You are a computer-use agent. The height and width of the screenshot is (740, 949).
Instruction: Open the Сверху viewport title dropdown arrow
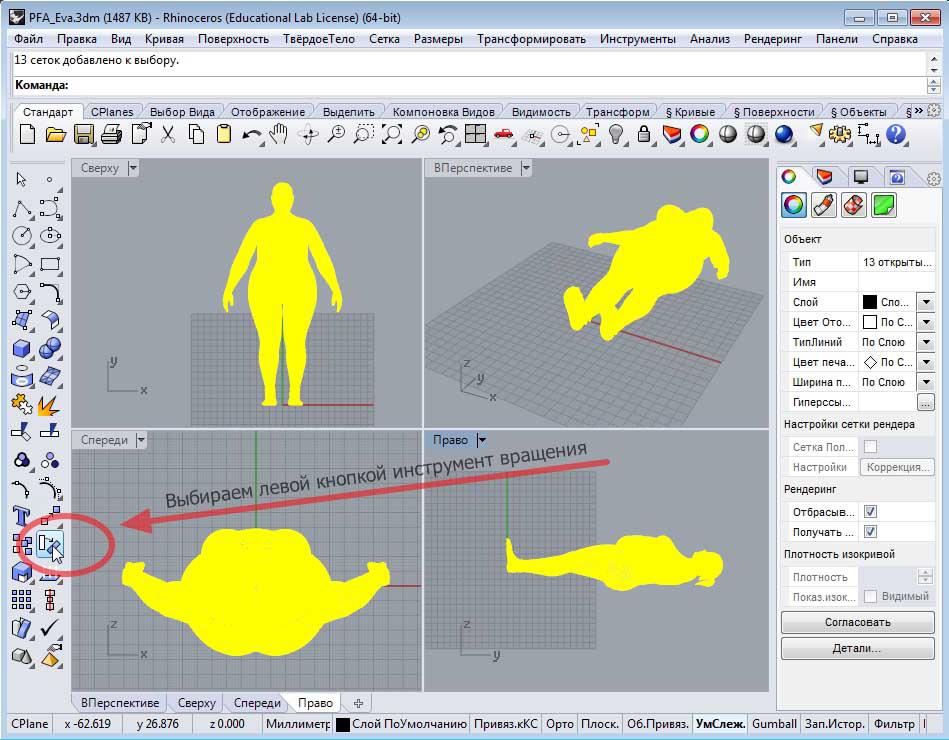[133, 168]
